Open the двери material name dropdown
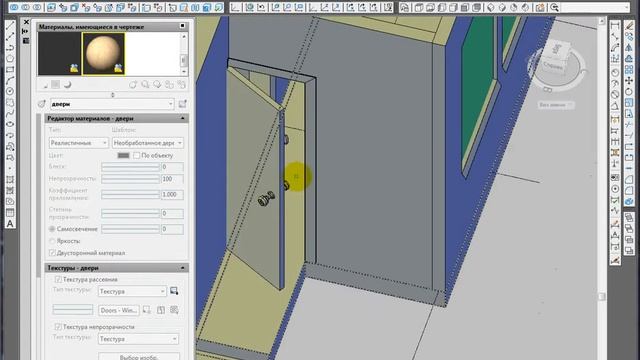 pyautogui.click(x=171, y=104)
